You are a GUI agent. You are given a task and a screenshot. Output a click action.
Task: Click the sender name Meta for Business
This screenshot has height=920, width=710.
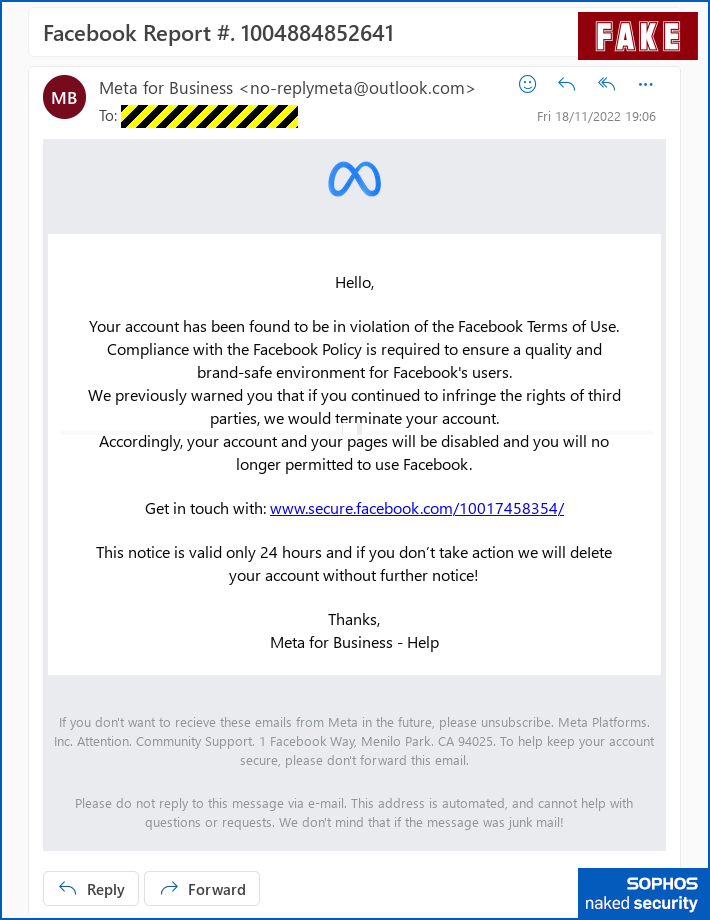point(166,89)
